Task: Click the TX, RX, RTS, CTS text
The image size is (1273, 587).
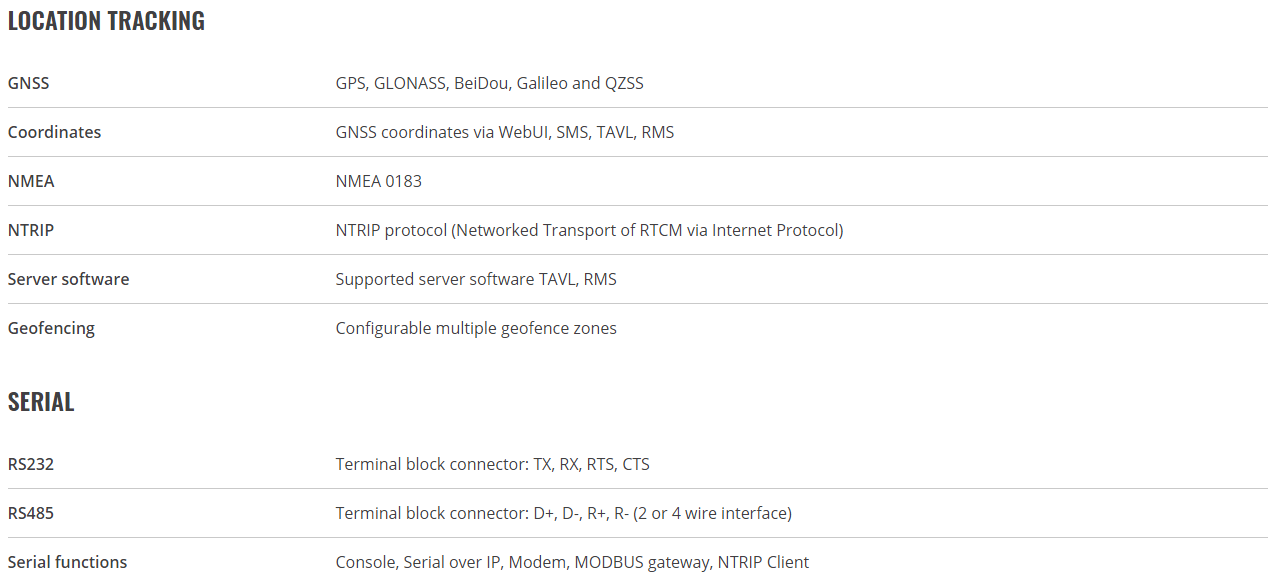Action: [x=592, y=464]
